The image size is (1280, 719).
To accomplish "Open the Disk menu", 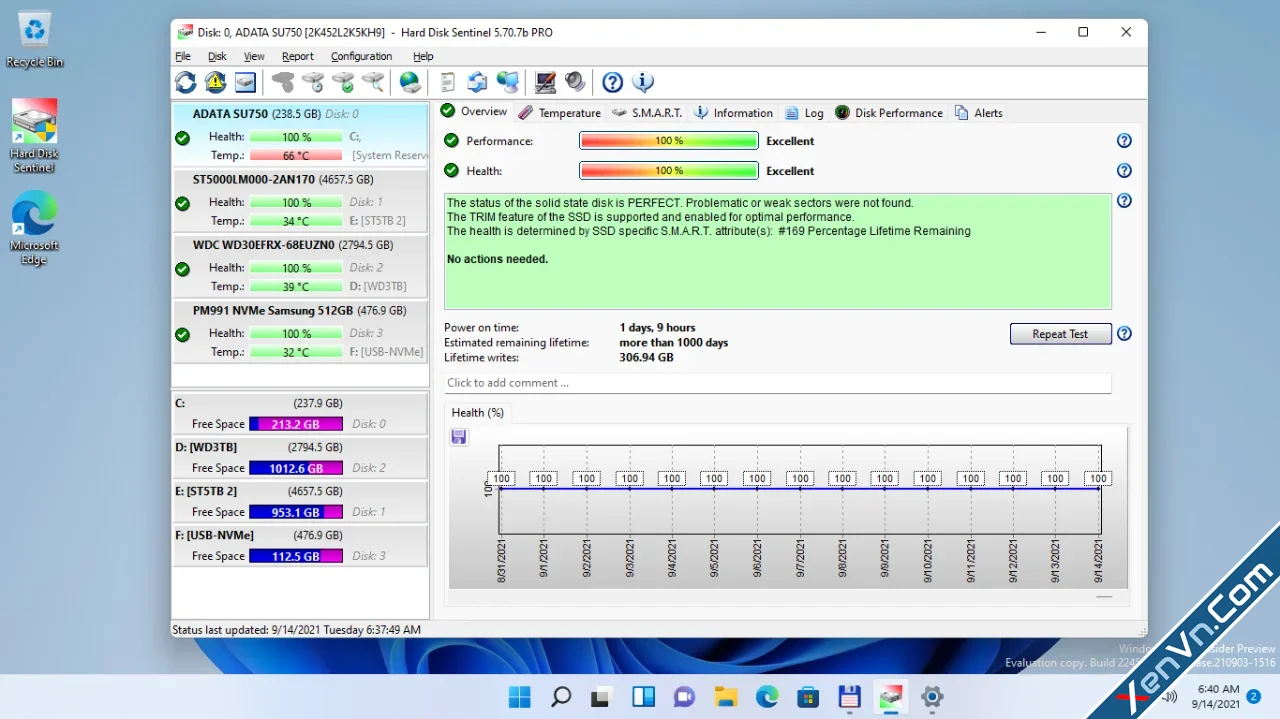I will [x=217, y=57].
